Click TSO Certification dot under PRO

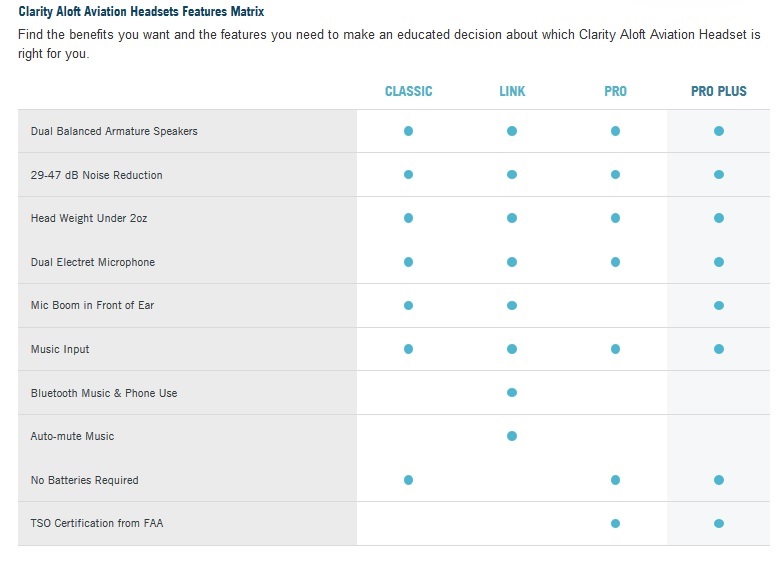(615, 523)
